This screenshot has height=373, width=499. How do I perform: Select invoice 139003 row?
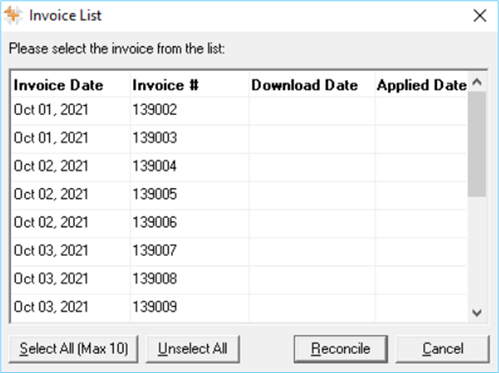point(239,138)
